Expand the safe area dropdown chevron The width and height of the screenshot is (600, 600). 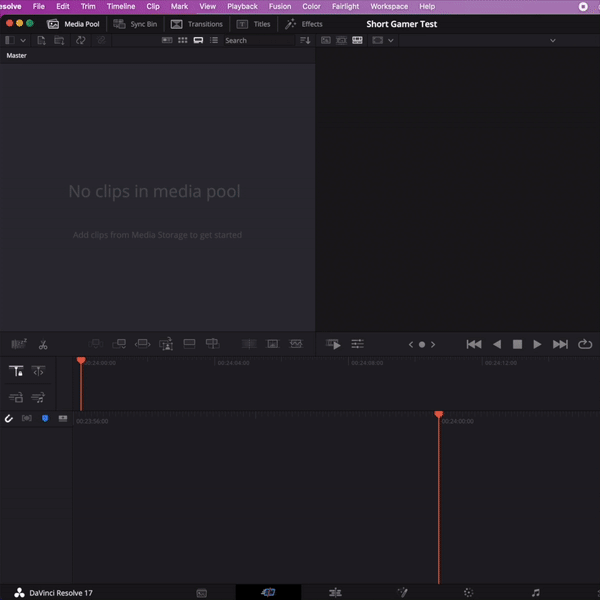tap(391, 40)
